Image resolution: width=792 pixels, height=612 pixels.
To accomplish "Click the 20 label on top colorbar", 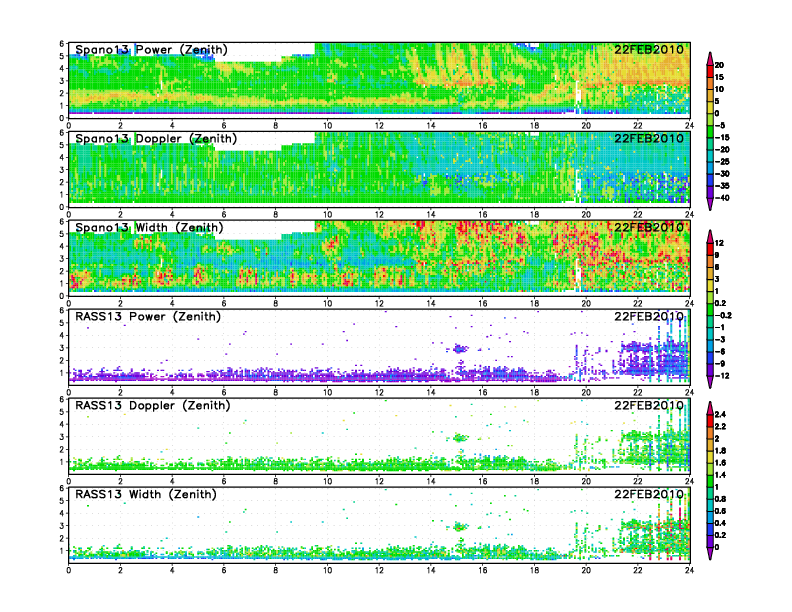I will pos(719,65).
